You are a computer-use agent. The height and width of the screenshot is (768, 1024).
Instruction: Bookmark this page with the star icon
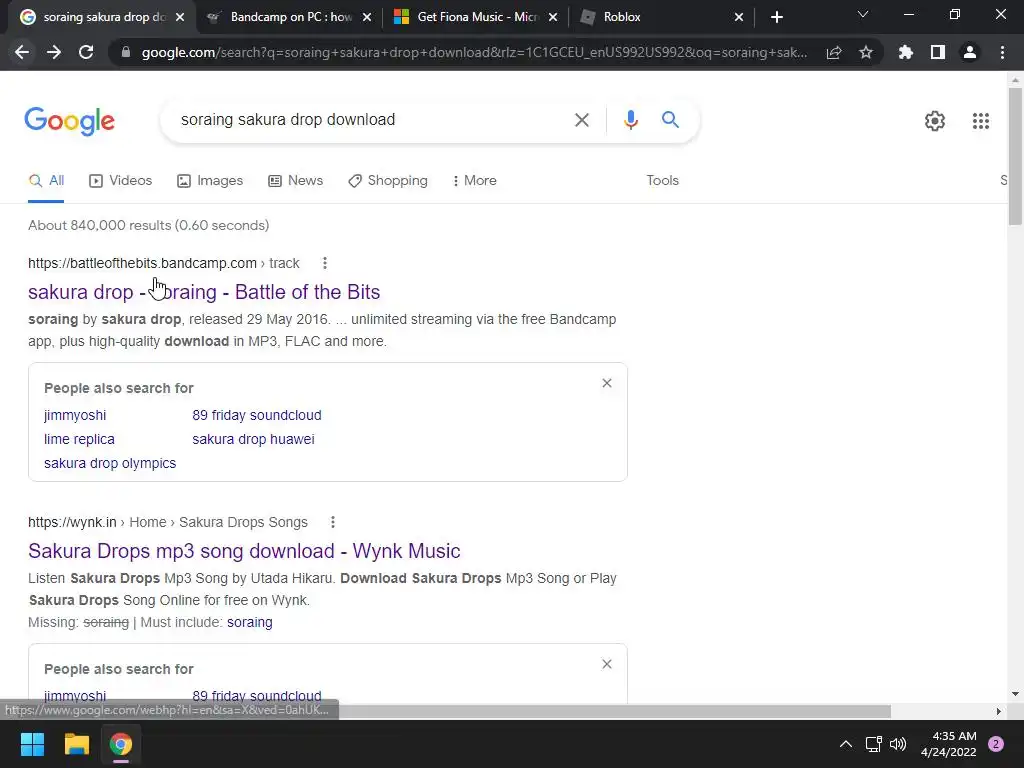point(866,52)
